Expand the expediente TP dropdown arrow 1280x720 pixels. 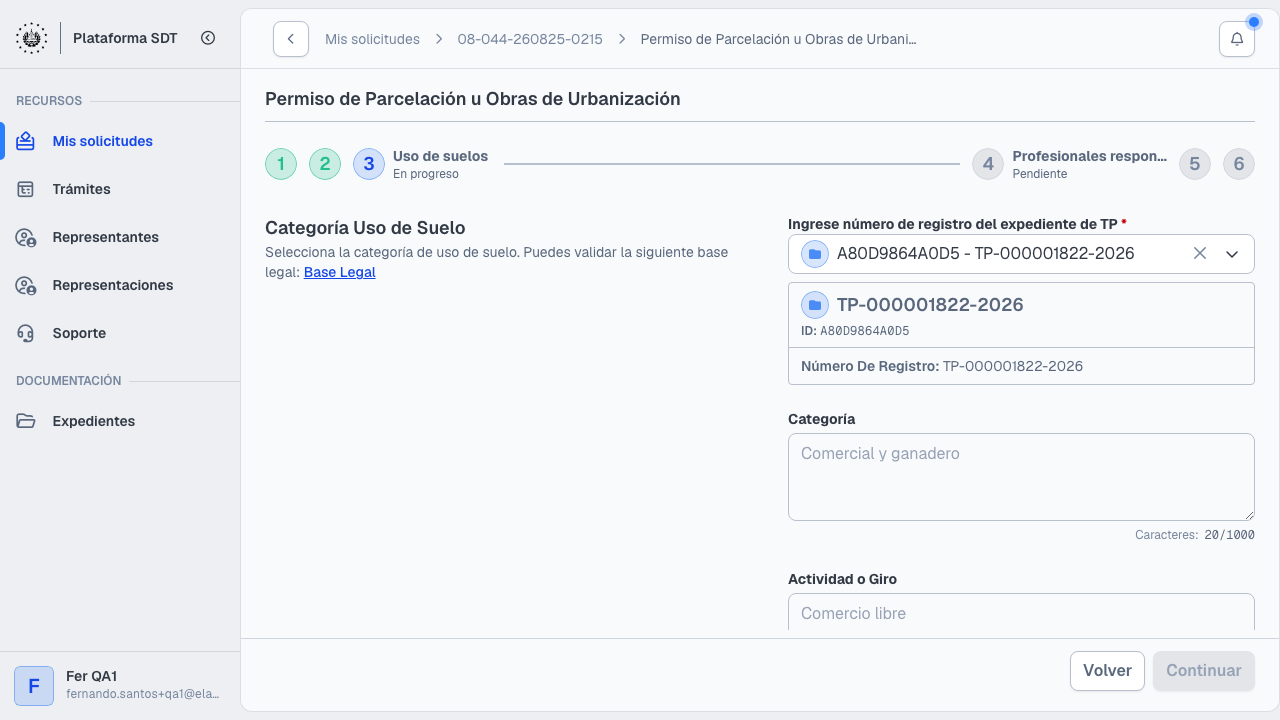(1232, 254)
